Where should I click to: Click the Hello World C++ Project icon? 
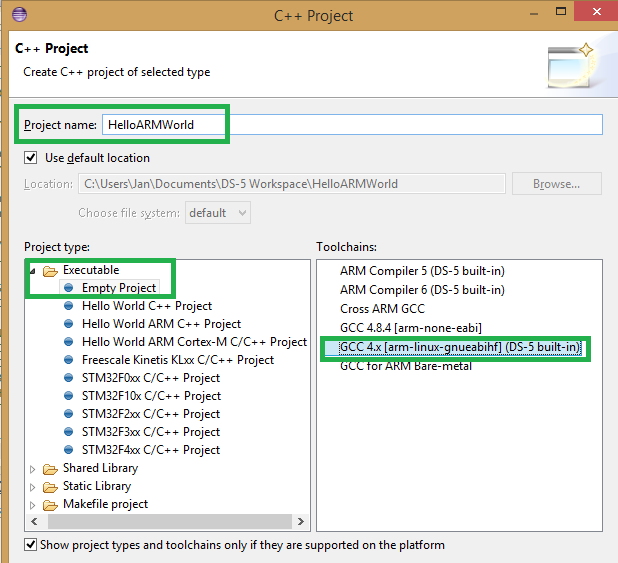pyautogui.click(x=69, y=306)
